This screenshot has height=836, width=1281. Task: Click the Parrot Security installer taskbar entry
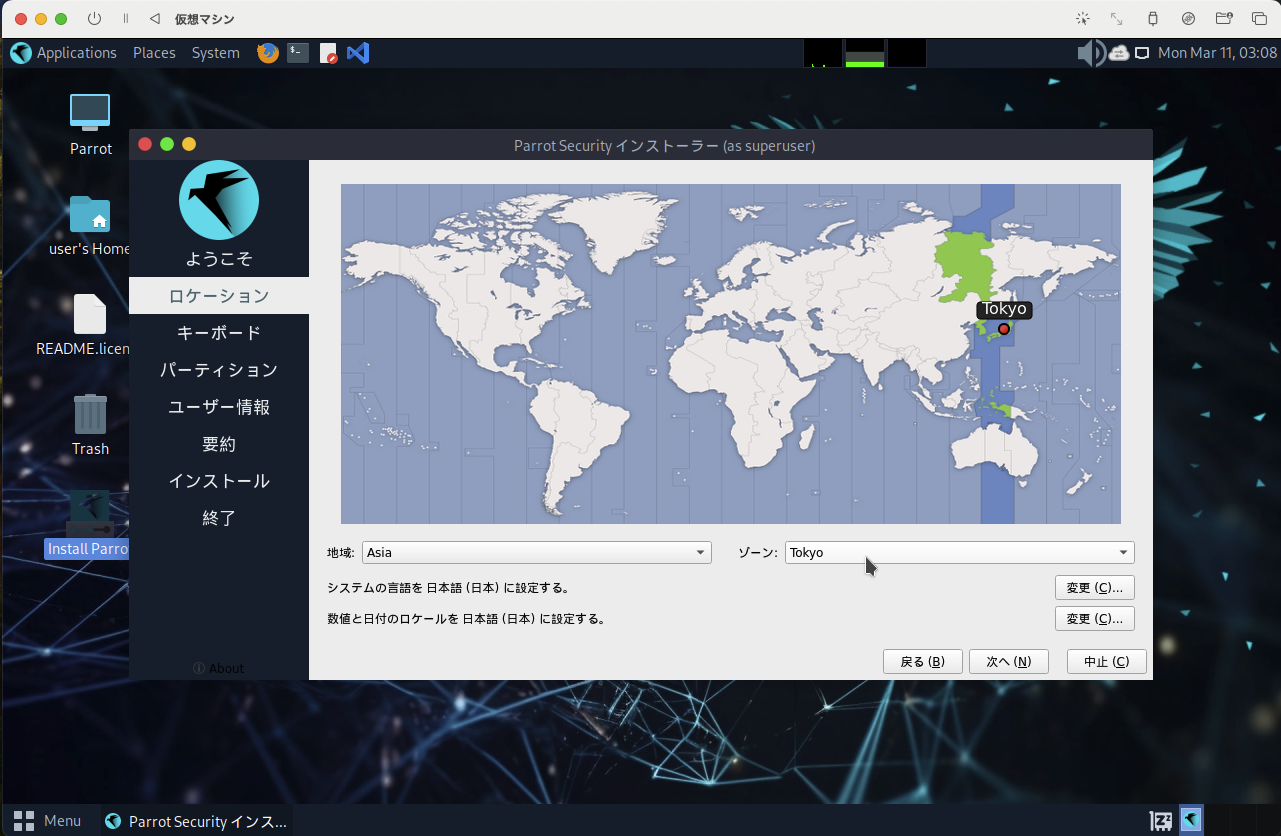click(196, 821)
